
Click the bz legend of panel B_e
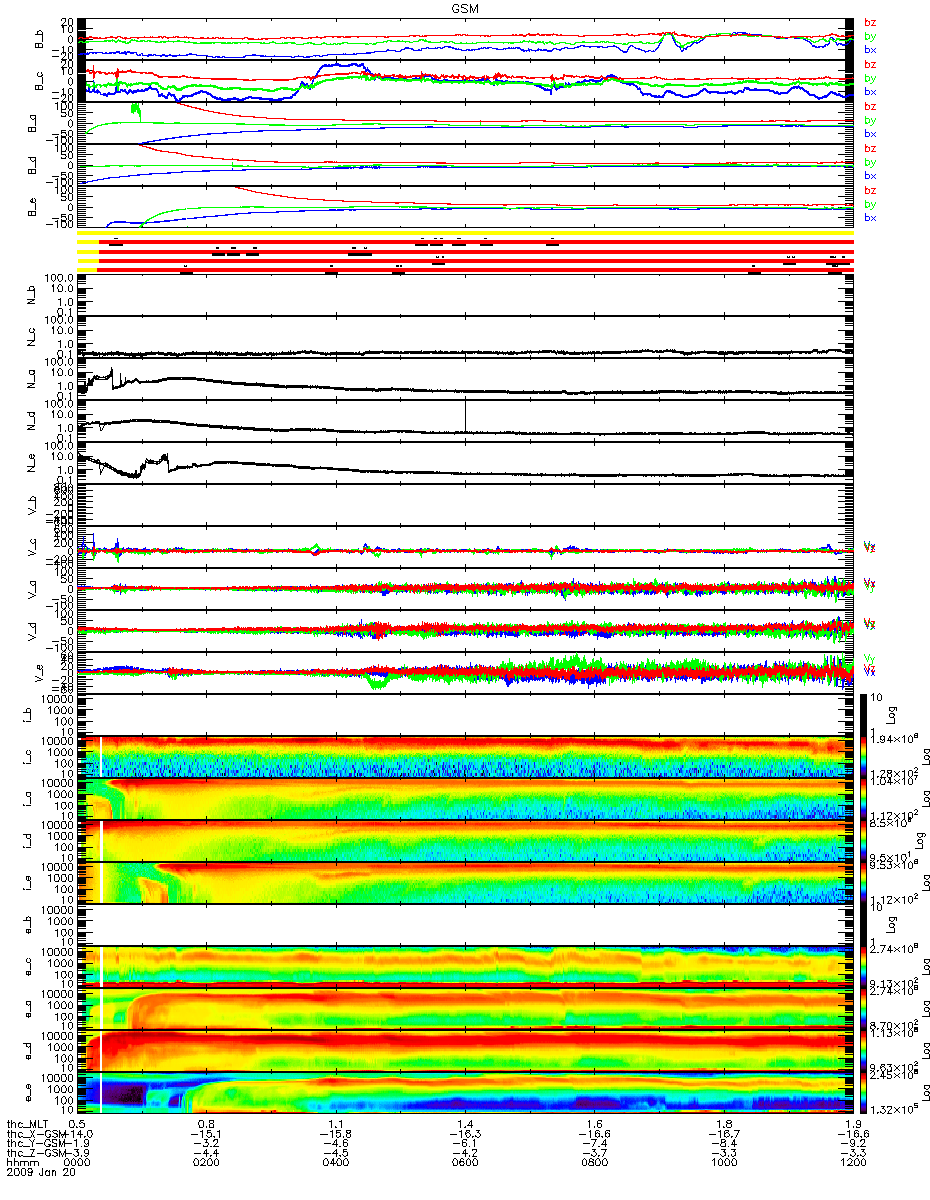point(870,190)
